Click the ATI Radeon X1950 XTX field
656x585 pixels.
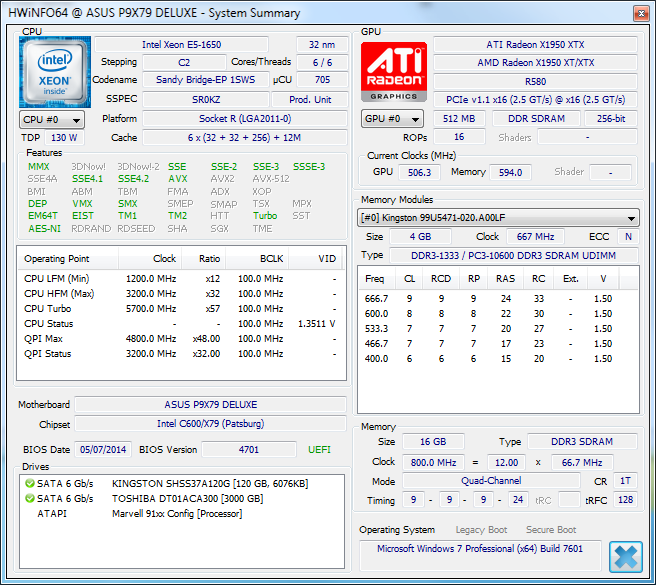536,45
